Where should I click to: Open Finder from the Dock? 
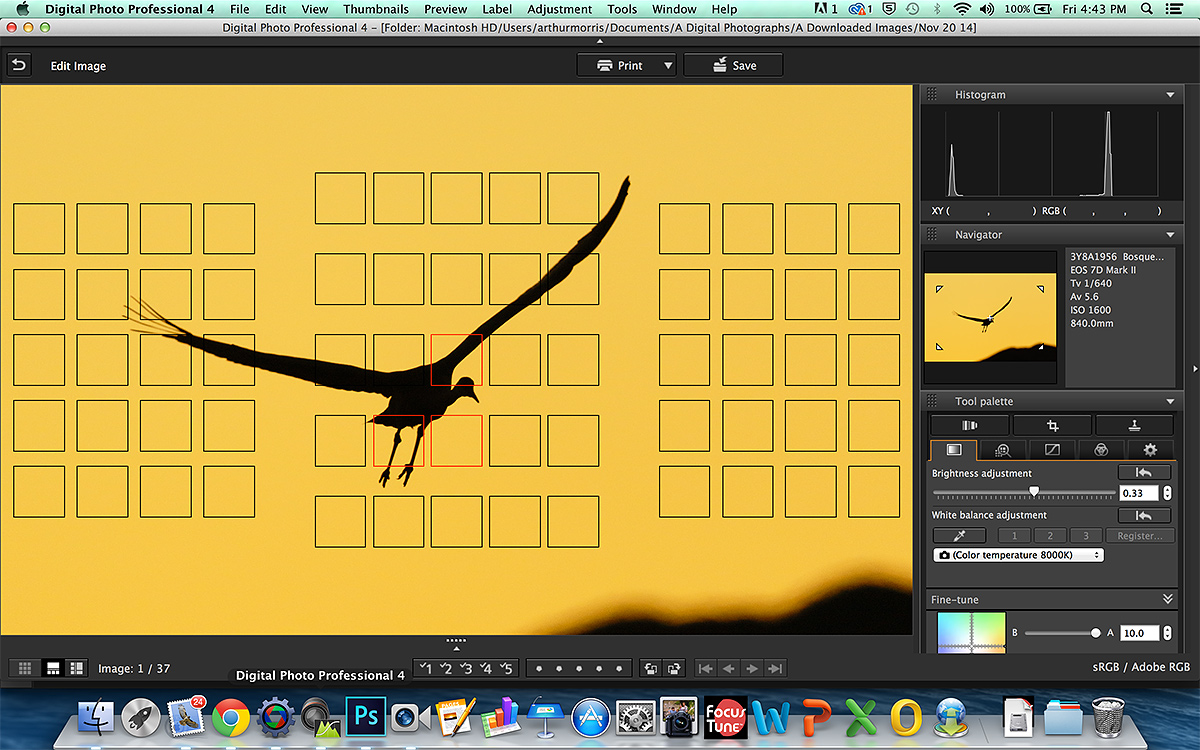(x=98, y=717)
